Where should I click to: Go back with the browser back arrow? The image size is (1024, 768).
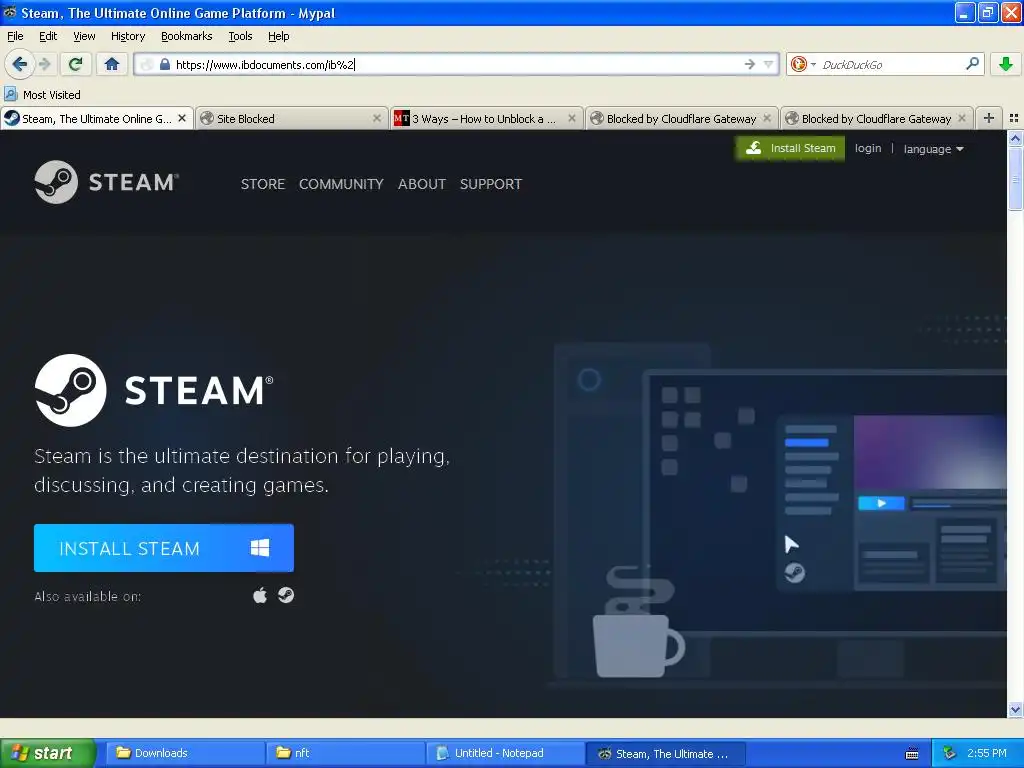point(19,64)
